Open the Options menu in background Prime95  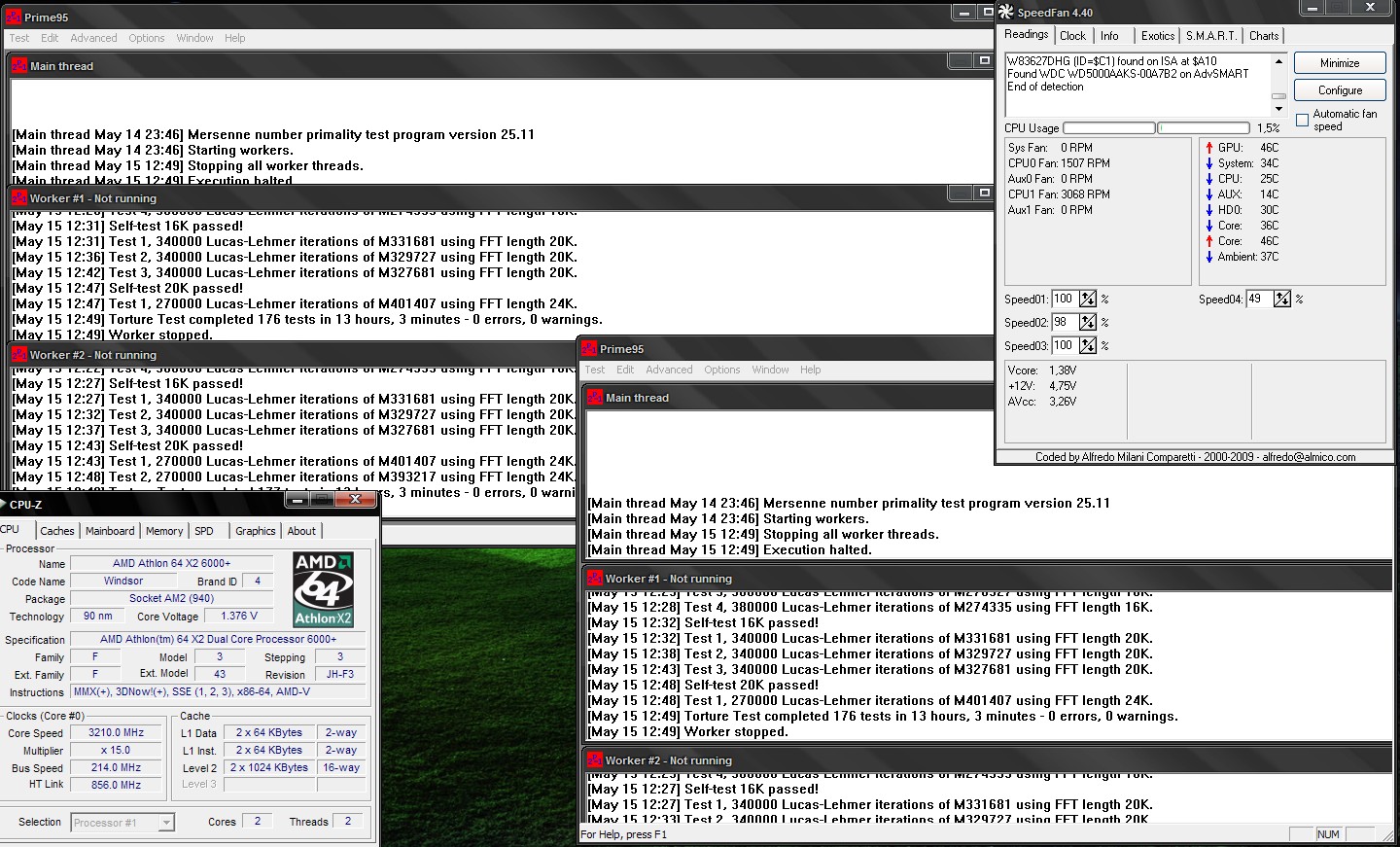[x=147, y=38]
